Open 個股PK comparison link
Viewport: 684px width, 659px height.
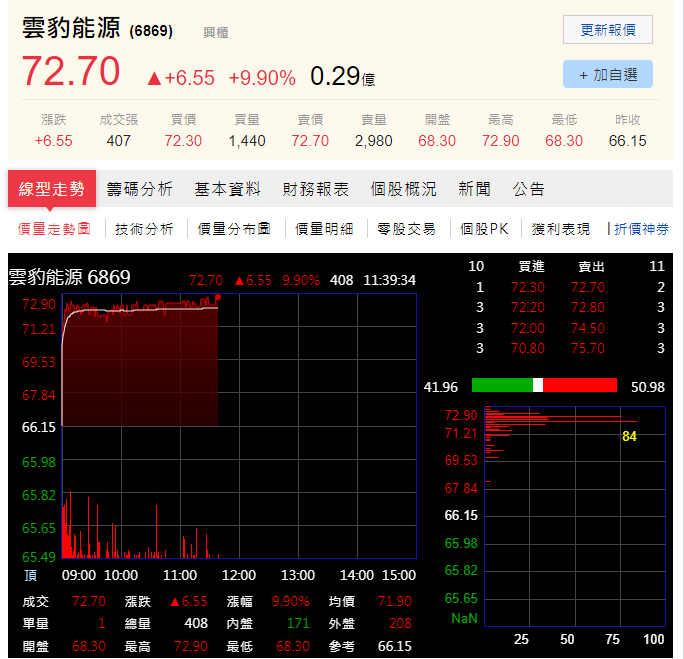(x=484, y=229)
